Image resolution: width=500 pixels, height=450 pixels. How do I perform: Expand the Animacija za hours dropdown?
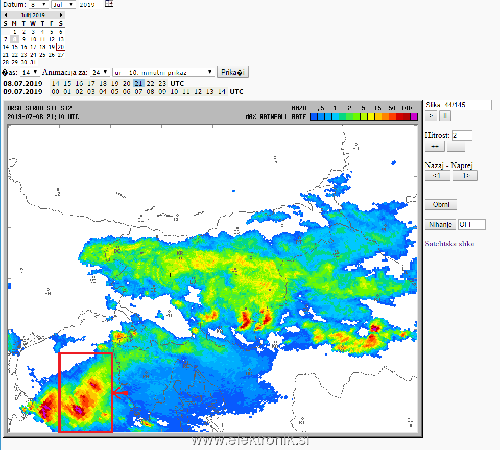100,72
